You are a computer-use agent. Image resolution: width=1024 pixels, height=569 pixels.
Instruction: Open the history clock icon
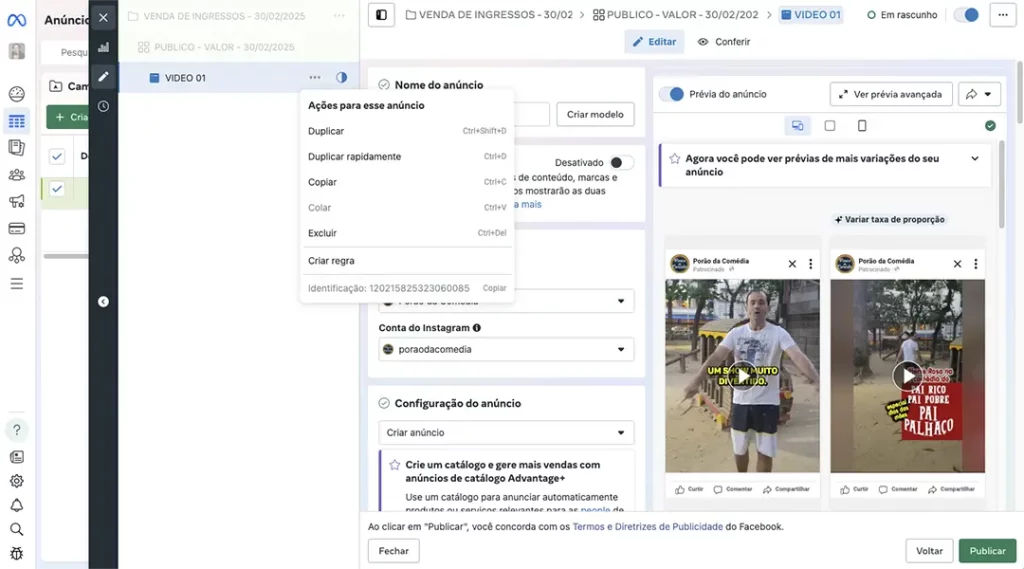click(103, 106)
